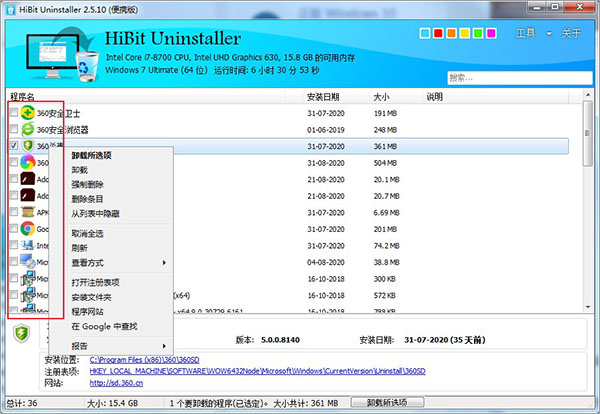600x414 pixels.
Task: Open the 关于 menu in header
Action: 571,33
